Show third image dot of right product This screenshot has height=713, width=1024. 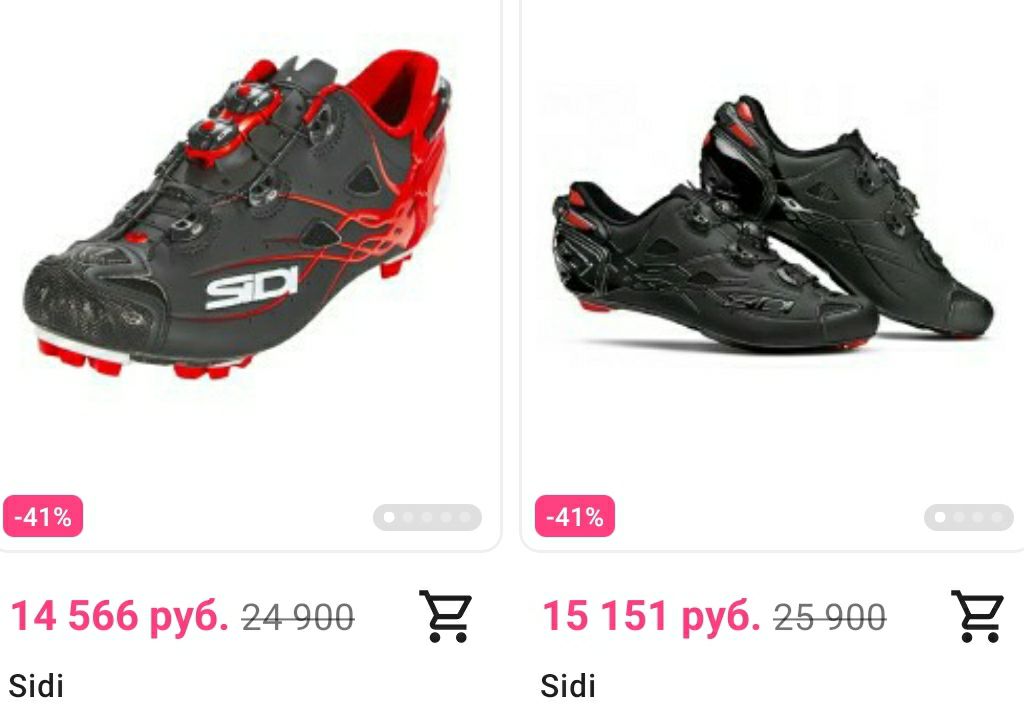coord(978,517)
